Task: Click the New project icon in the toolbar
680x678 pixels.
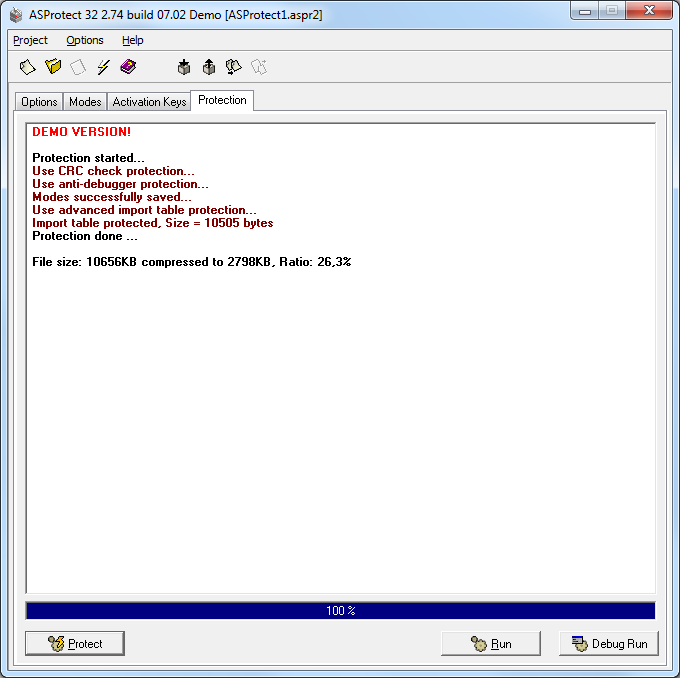Action: point(27,67)
